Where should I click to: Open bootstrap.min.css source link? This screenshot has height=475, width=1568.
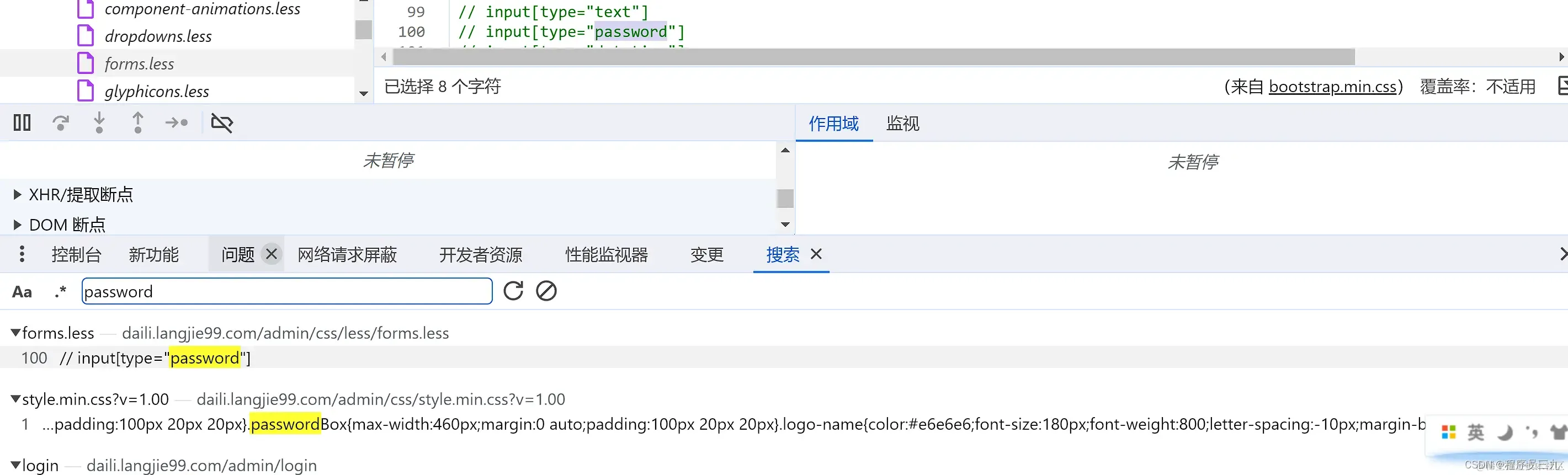[1332, 87]
